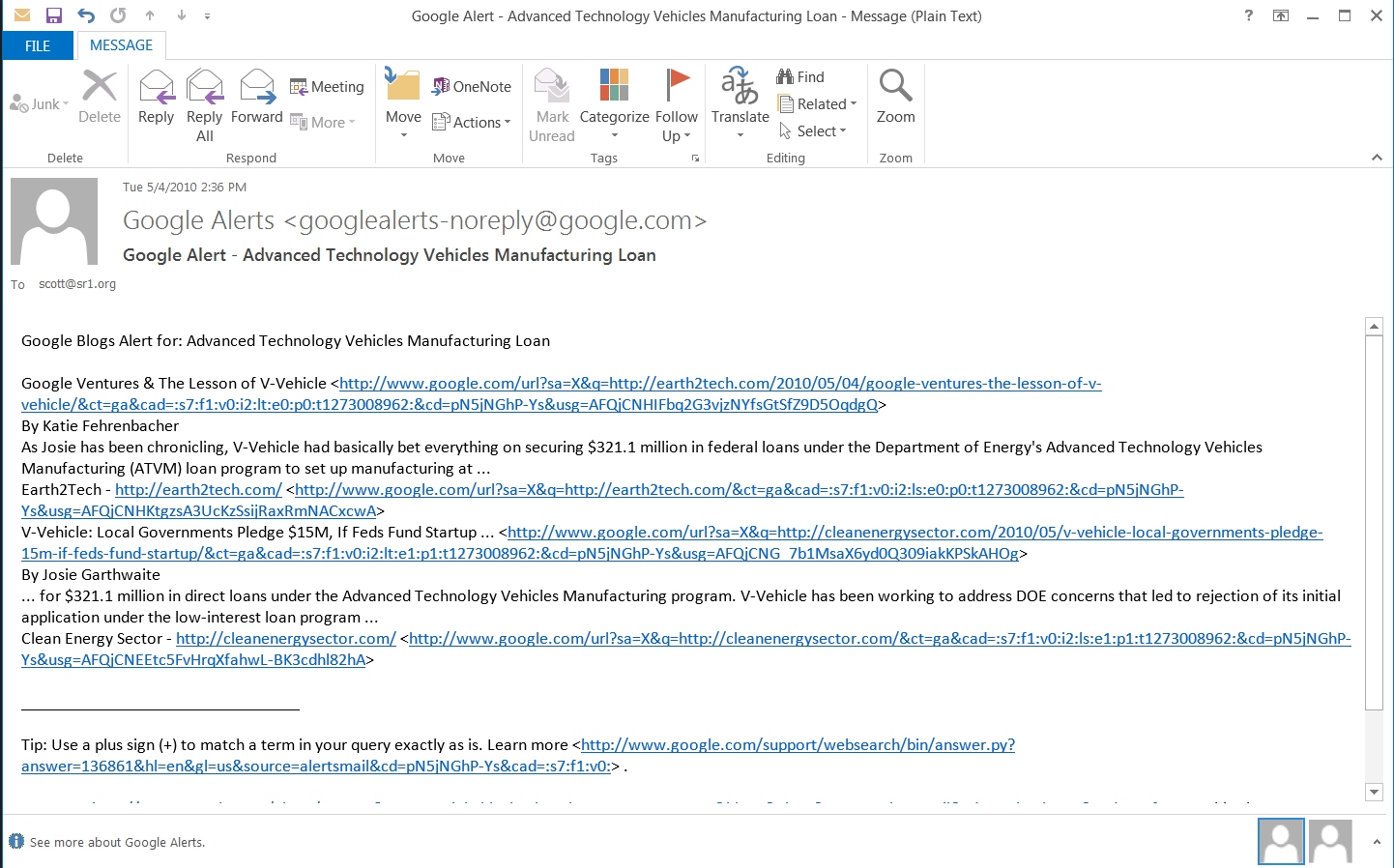Forward this email
The height and width of the screenshot is (868, 1394).
(257, 97)
